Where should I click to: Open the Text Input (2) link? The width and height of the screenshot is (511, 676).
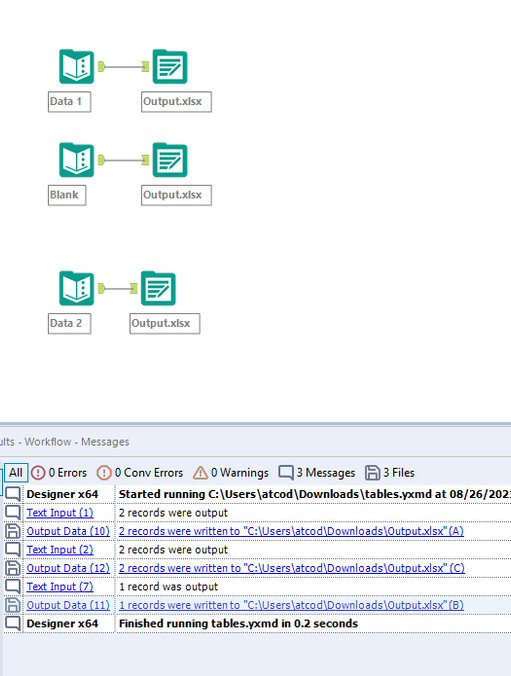pos(60,550)
